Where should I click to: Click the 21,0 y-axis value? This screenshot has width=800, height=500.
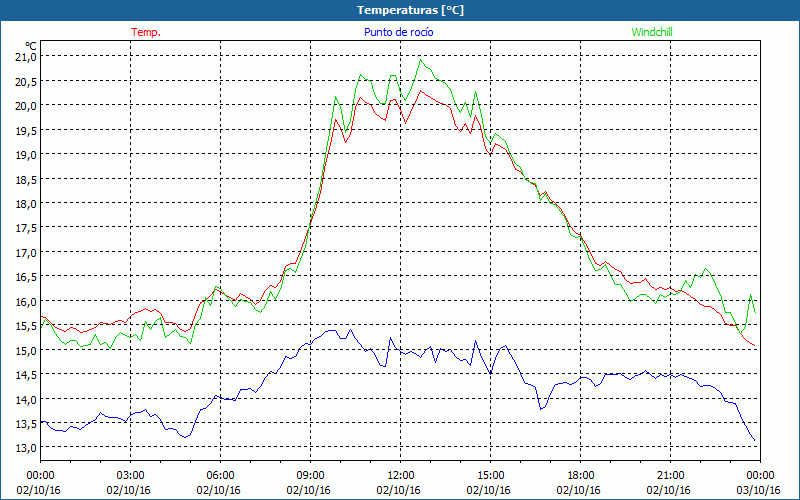pos(25,56)
